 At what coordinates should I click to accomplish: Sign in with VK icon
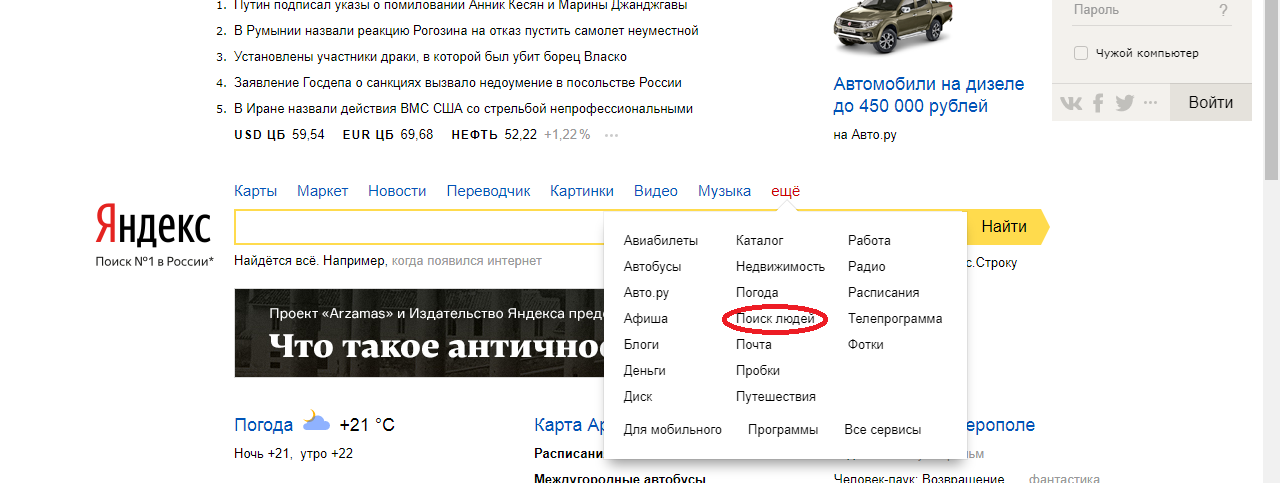tap(1071, 103)
